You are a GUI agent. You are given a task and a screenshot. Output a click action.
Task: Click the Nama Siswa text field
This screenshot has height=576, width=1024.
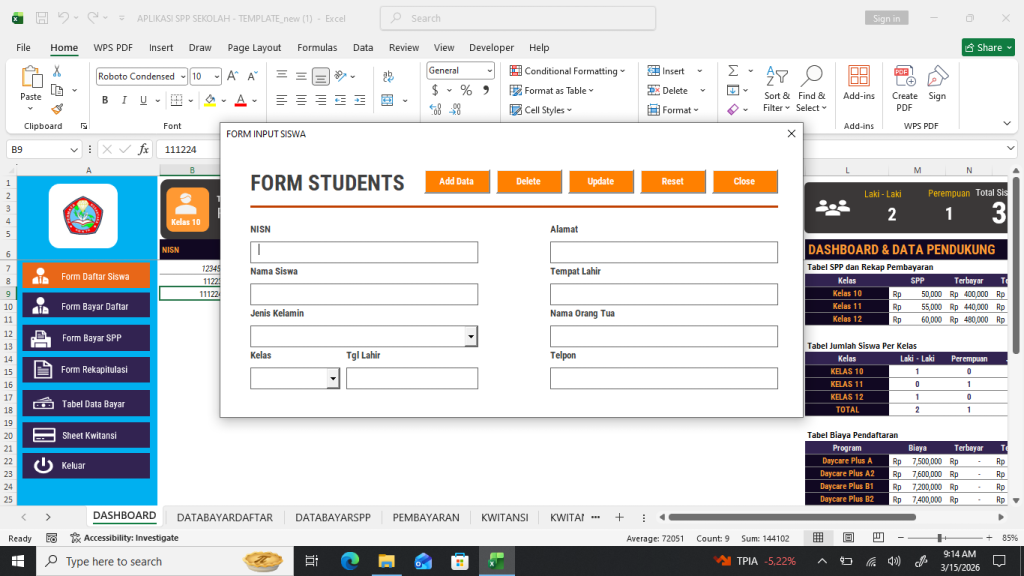tap(364, 294)
